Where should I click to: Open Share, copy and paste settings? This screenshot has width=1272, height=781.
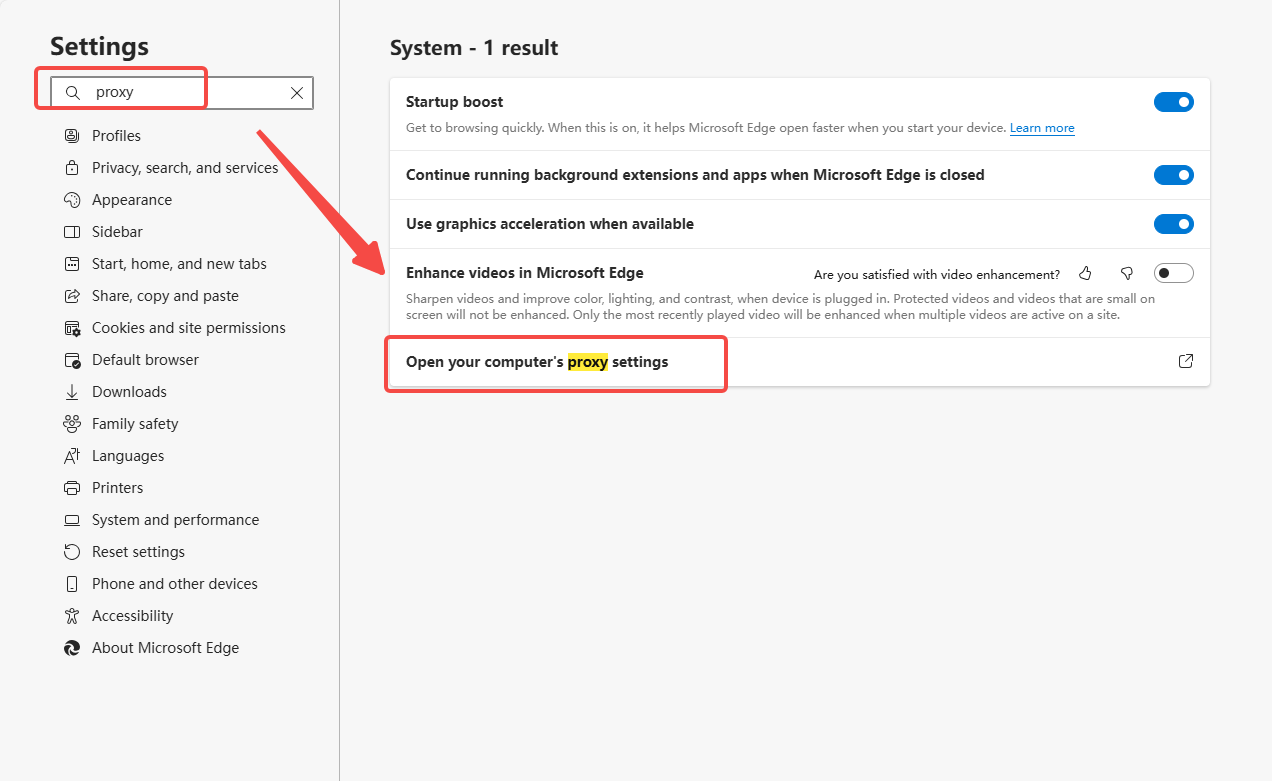165,296
